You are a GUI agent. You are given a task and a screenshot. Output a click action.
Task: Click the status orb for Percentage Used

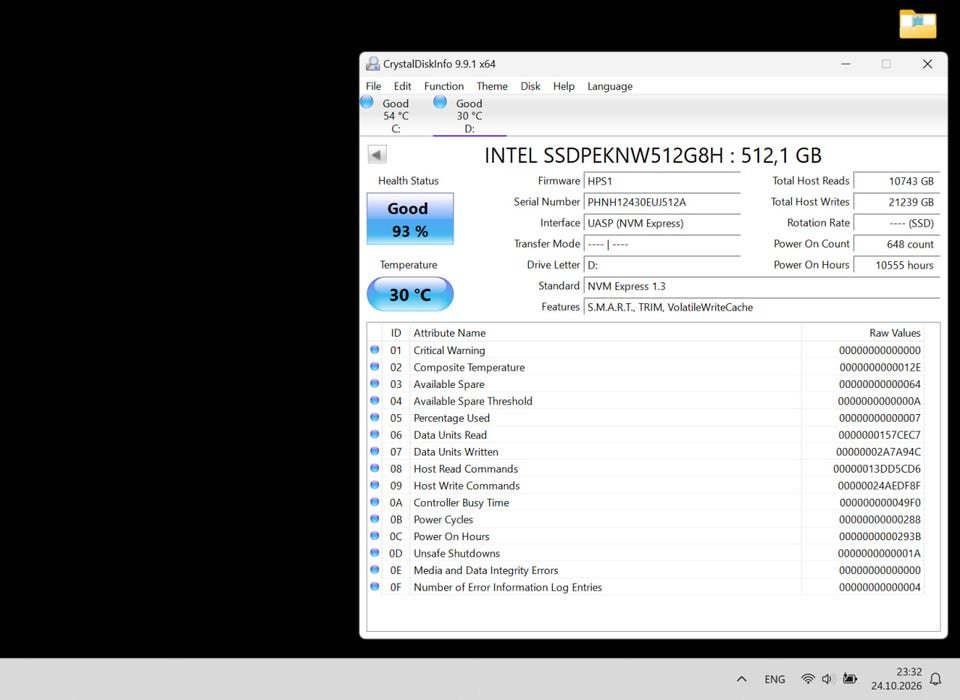click(x=375, y=418)
